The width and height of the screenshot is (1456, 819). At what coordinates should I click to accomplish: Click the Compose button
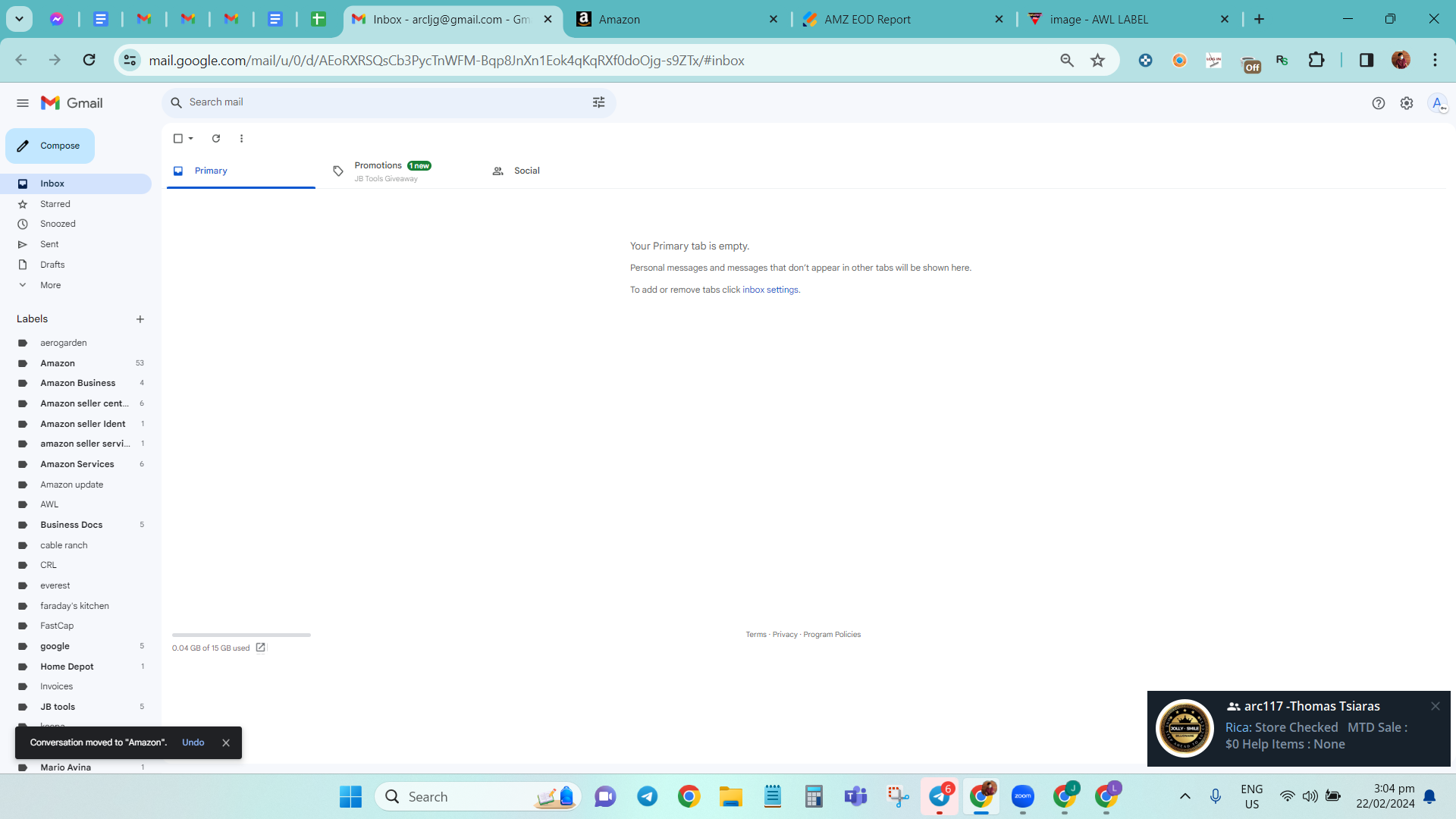click(50, 146)
